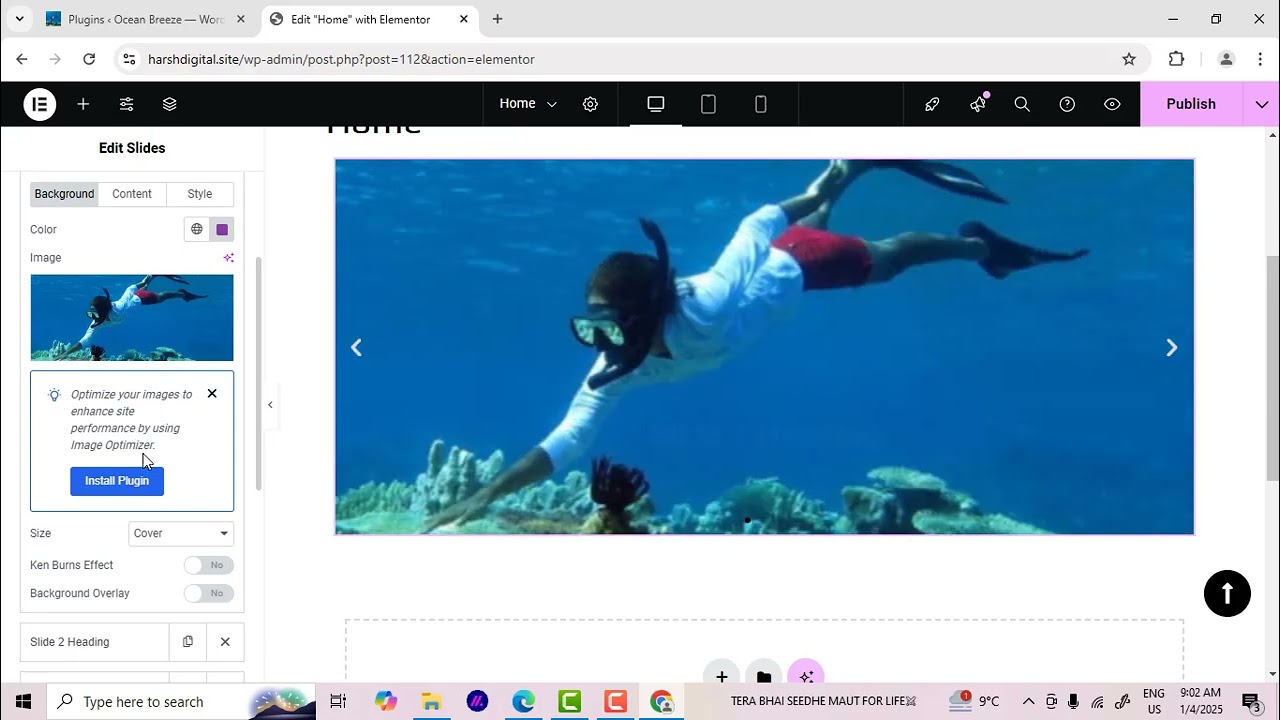Collapse the Elementor editing panel
Screen dimensions: 1280x720
pyautogui.click(x=270, y=404)
